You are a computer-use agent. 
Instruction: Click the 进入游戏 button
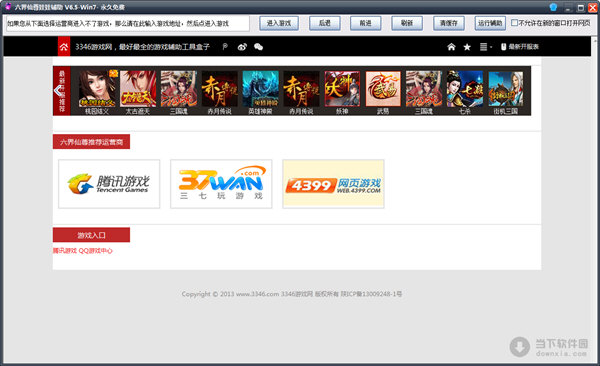tap(279, 23)
